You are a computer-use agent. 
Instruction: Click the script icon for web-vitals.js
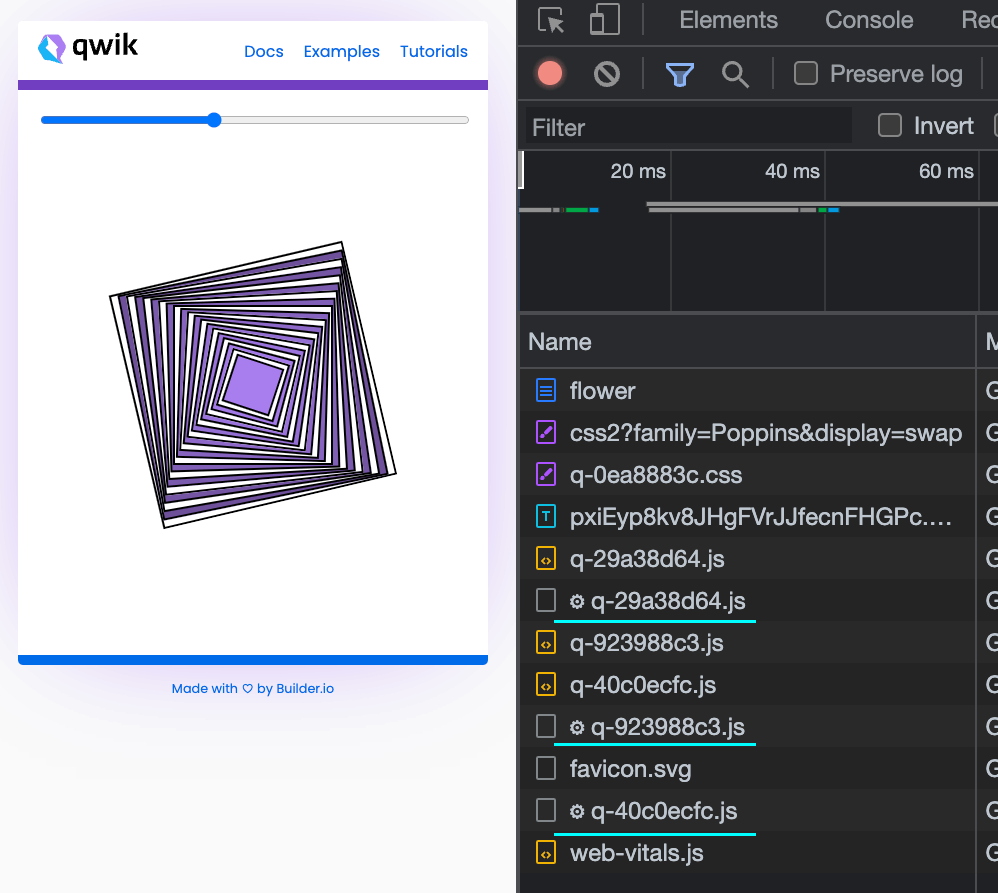pos(545,852)
